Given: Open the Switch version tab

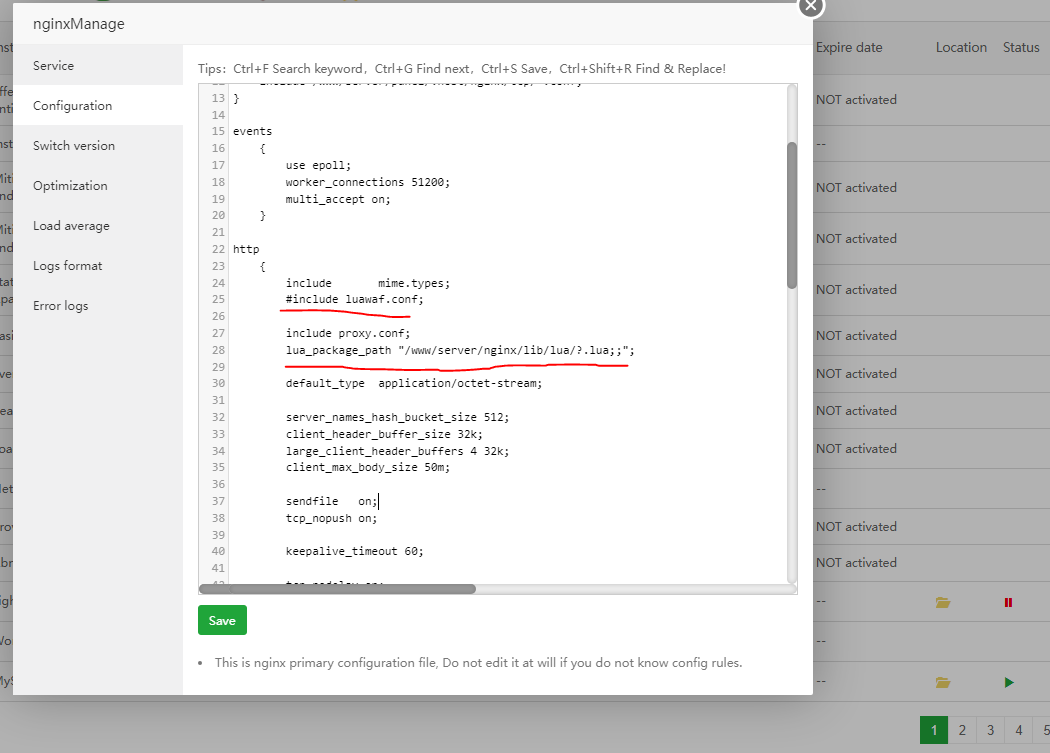Looking at the screenshot, I should tap(98, 146).
